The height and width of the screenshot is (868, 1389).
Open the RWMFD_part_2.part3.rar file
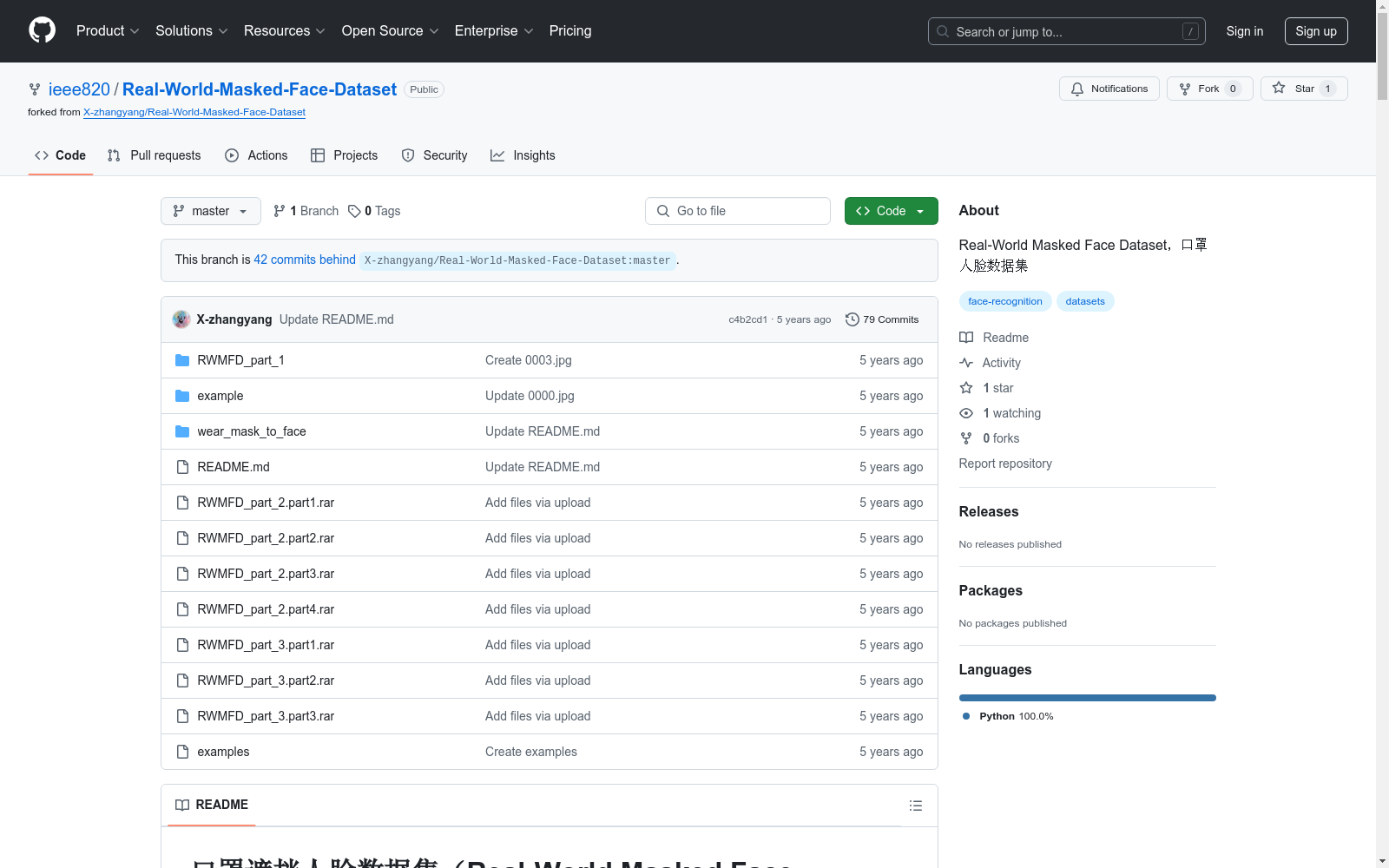click(266, 574)
